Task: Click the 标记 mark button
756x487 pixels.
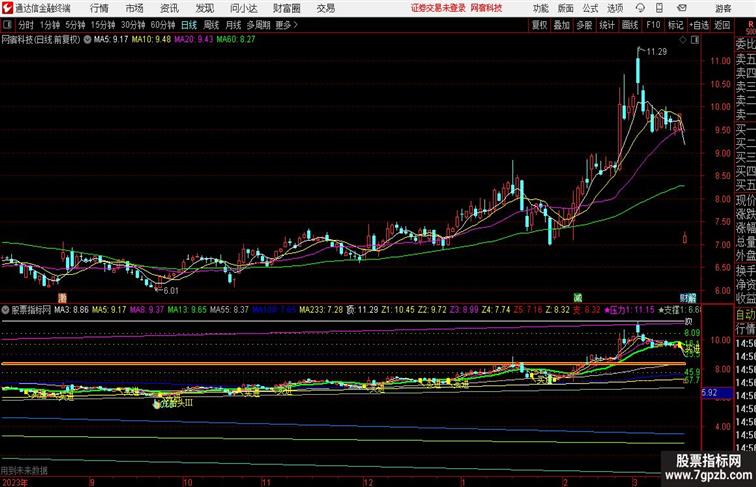Action: pos(675,25)
